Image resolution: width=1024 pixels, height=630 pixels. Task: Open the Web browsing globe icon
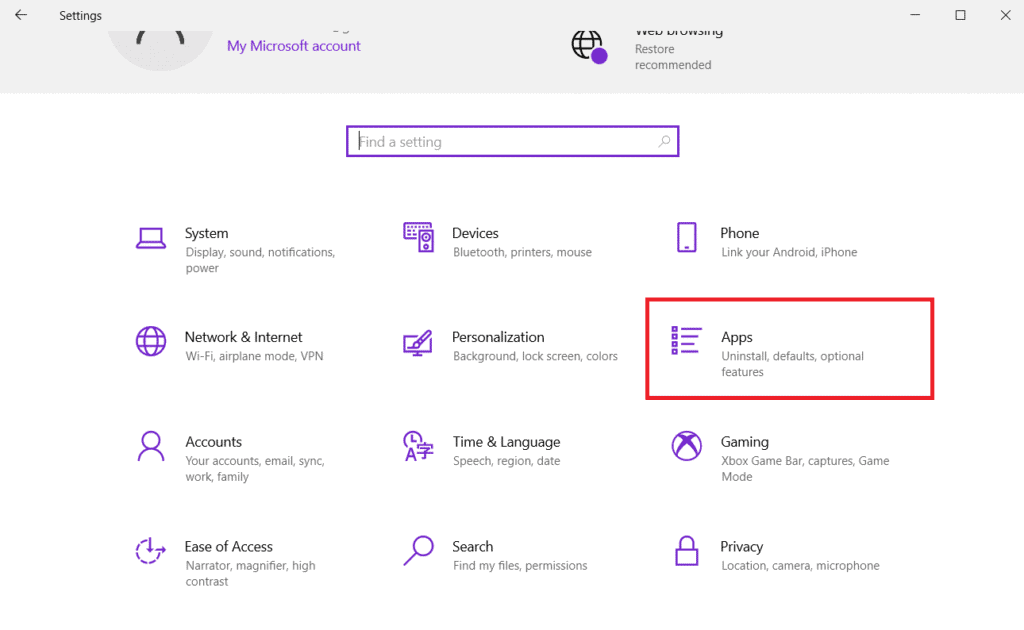(589, 46)
